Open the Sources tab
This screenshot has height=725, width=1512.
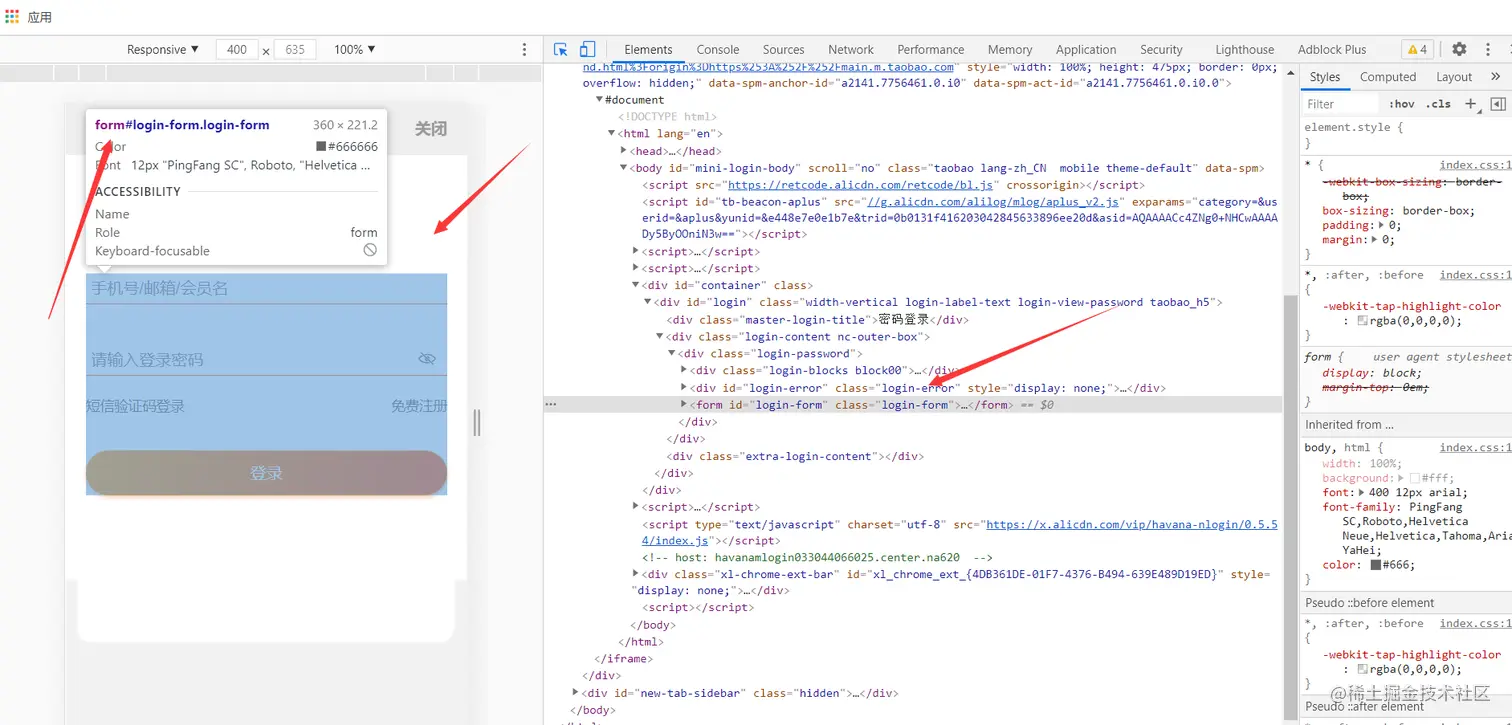[783, 49]
